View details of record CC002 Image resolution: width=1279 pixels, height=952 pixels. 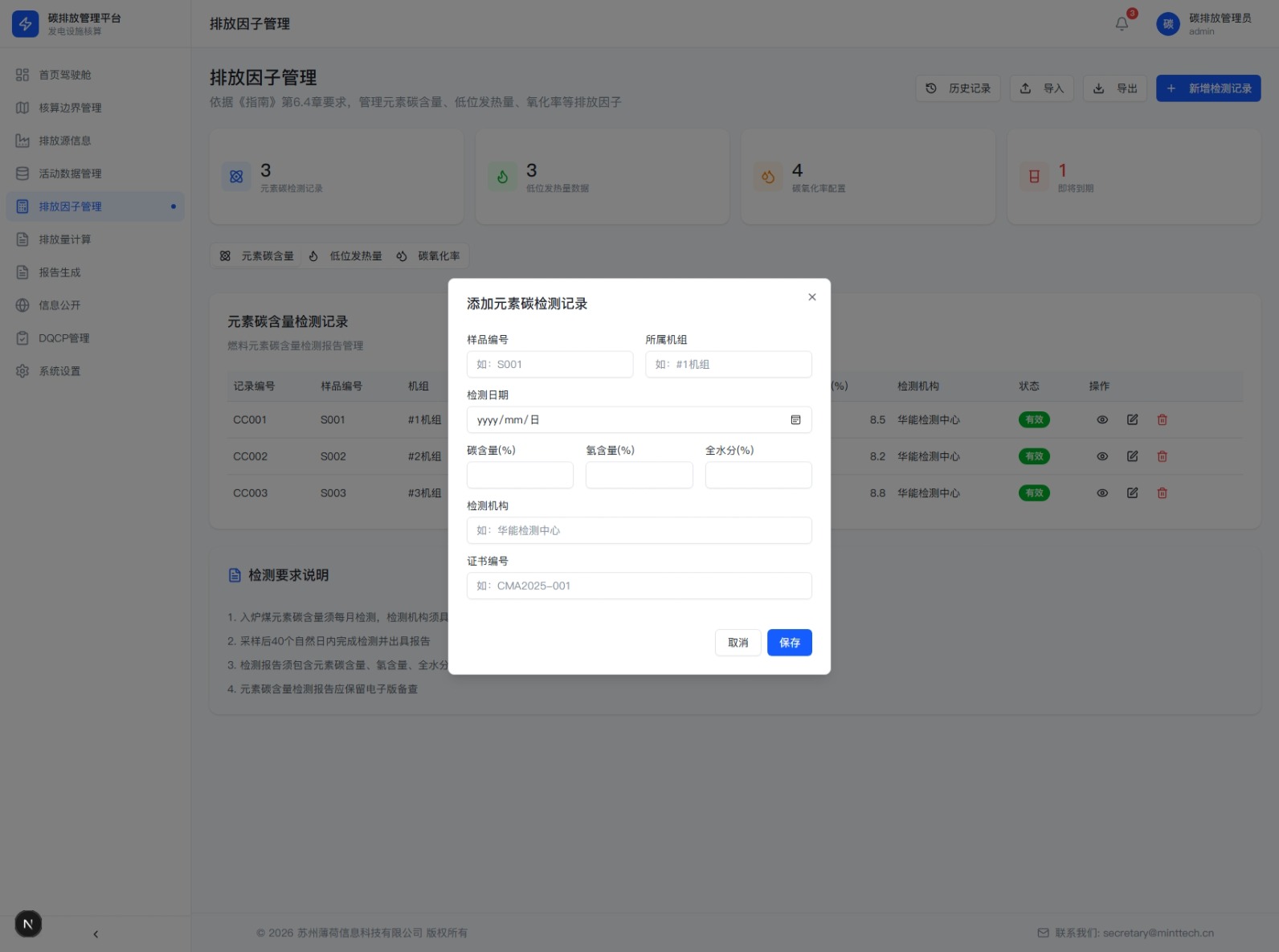pyautogui.click(x=1102, y=456)
